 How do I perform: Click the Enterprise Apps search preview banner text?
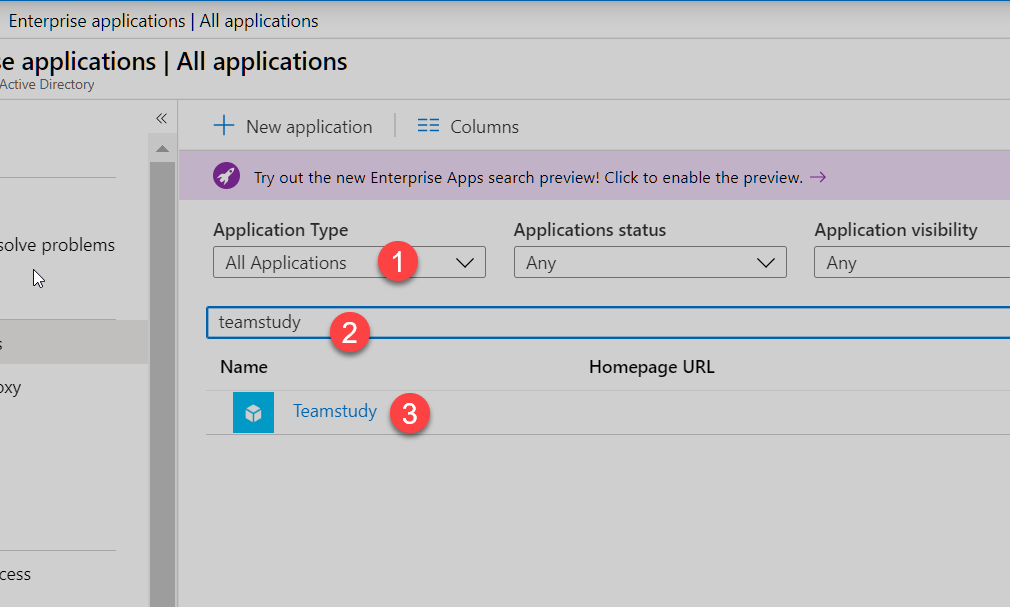(x=528, y=177)
